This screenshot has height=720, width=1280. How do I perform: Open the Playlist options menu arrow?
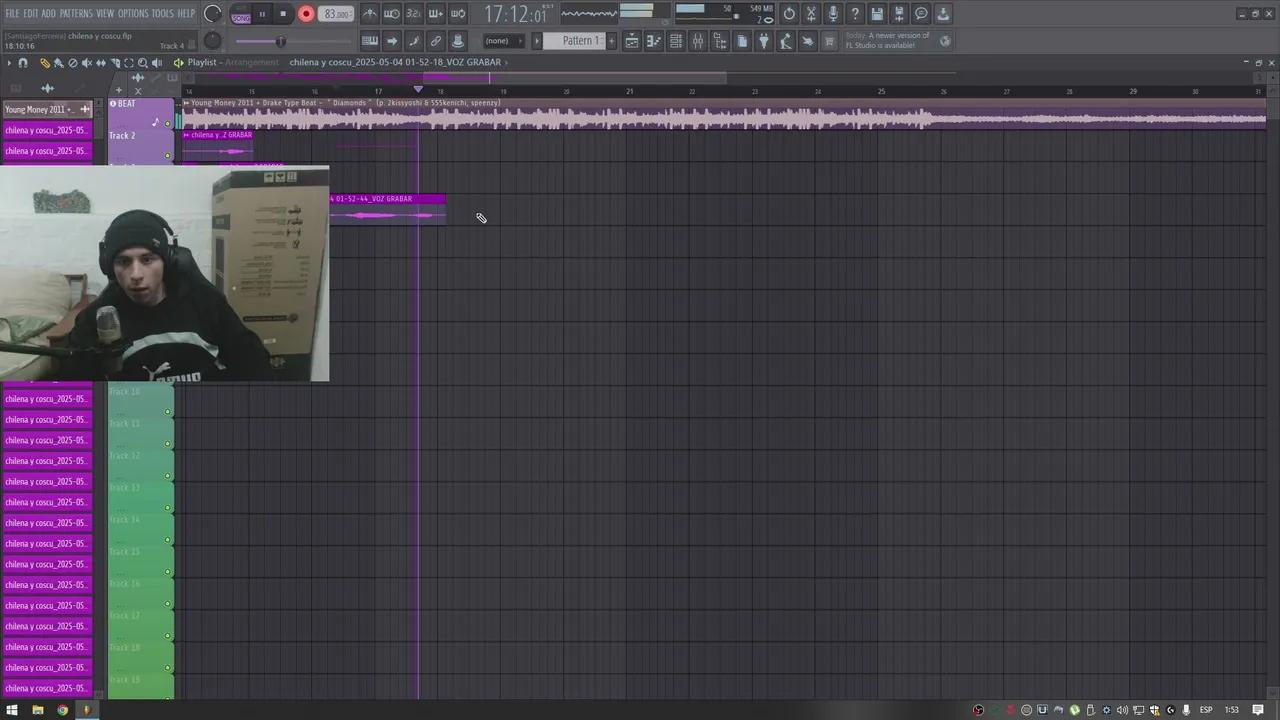(x=9, y=63)
